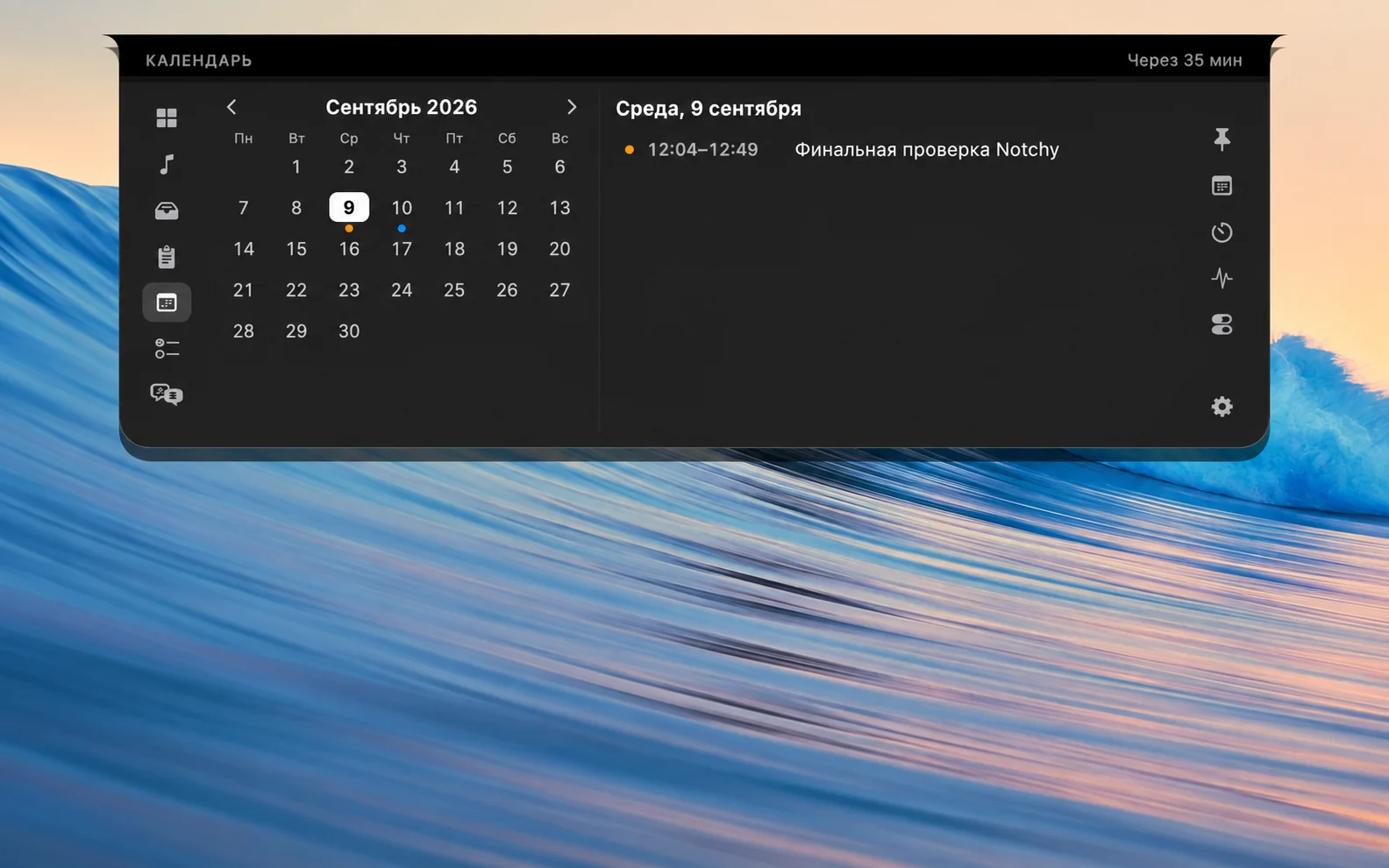Select date 24 in the calendar
The height and width of the screenshot is (868, 1389).
coord(402,290)
